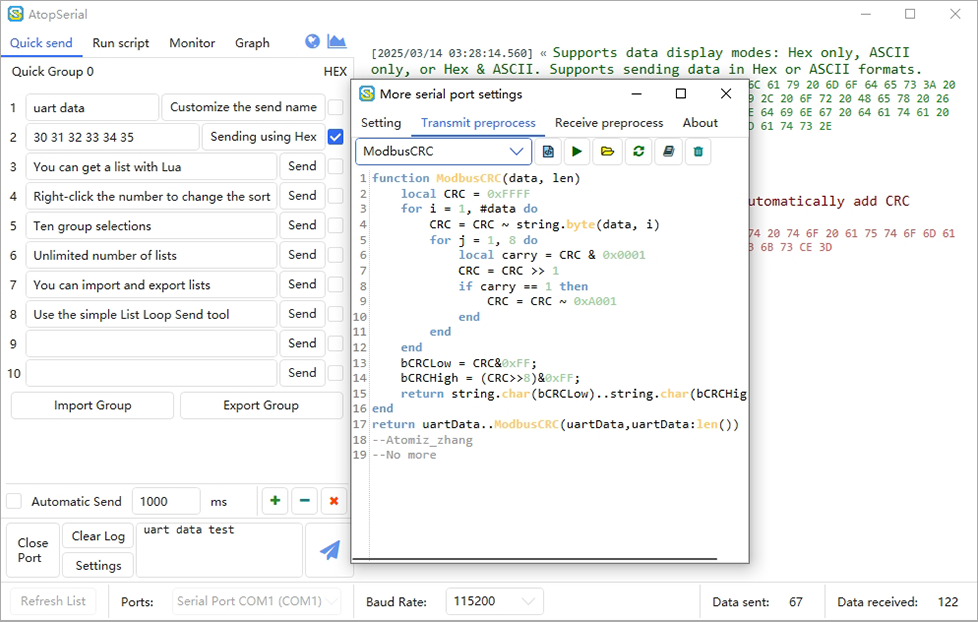Click the minus remove-row button
The image size is (978, 622).
pos(304,501)
